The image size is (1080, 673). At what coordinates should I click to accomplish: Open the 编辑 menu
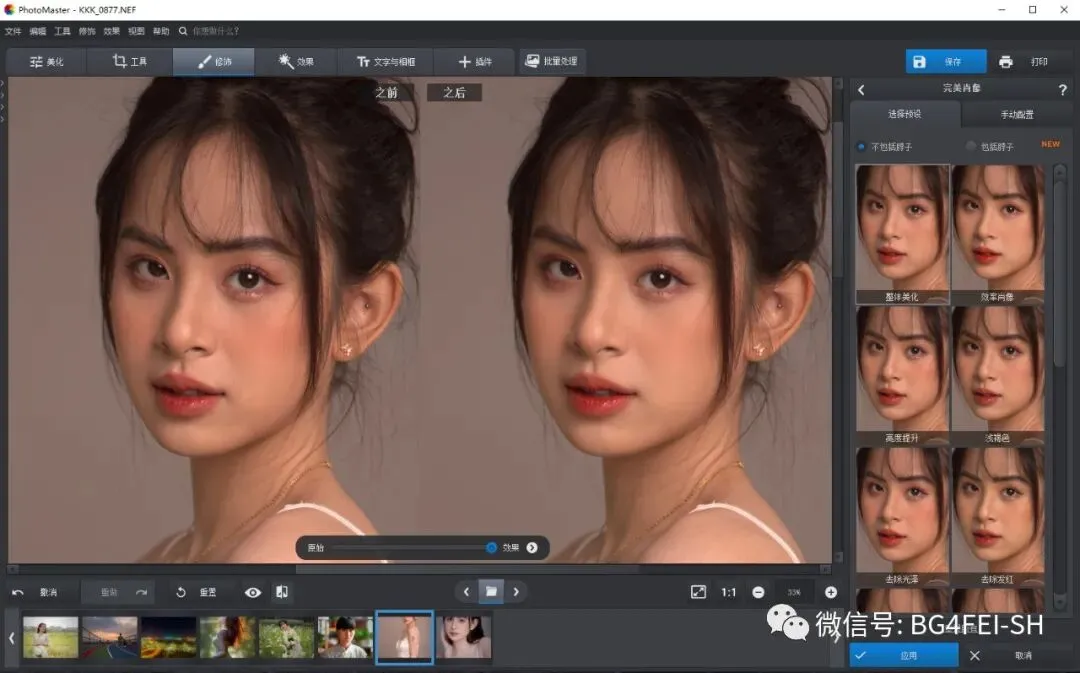(x=38, y=31)
